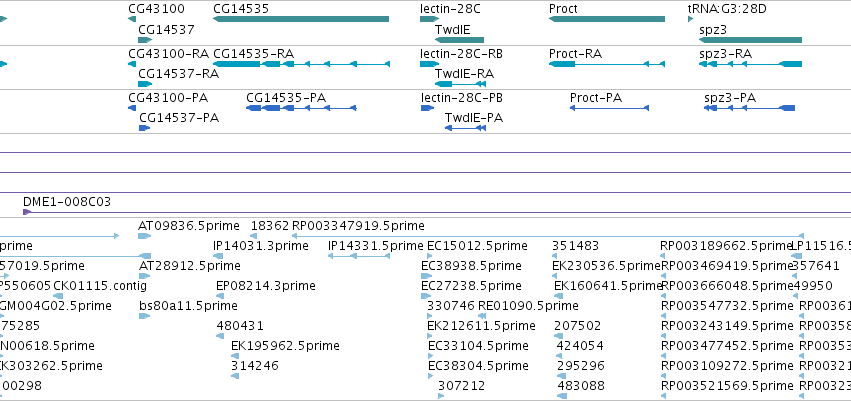The image size is (851, 401).
Task: Click the CG43100 gene arrow glyph
Action: [132, 20]
